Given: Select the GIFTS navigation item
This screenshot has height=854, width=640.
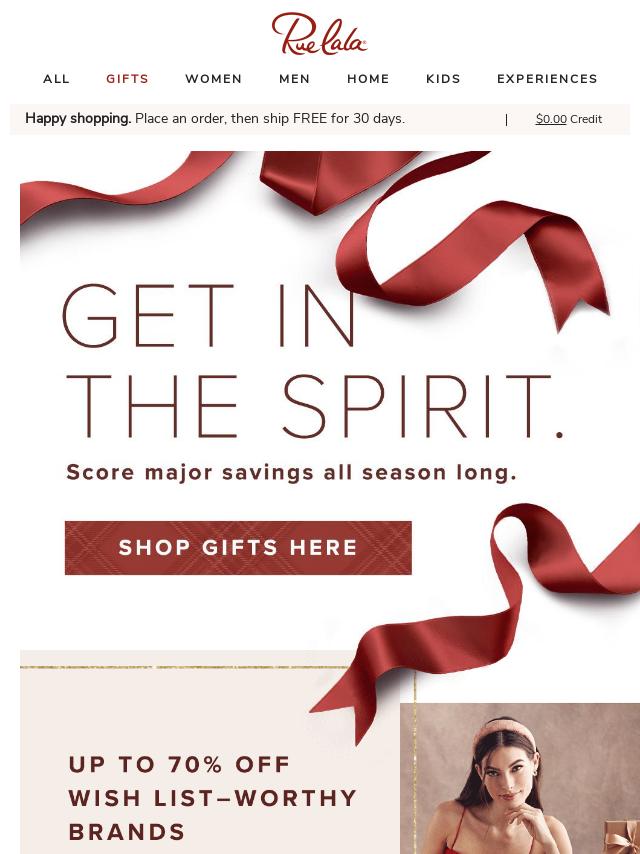Looking at the screenshot, I should point(127,79).
